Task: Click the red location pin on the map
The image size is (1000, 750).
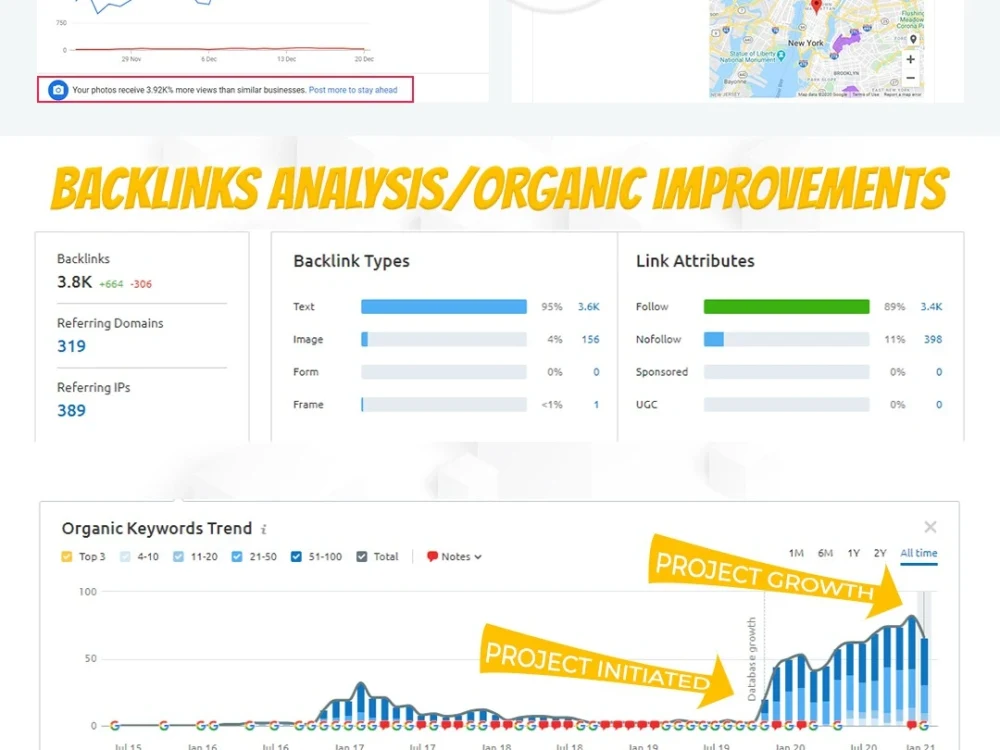Action: 816,6
